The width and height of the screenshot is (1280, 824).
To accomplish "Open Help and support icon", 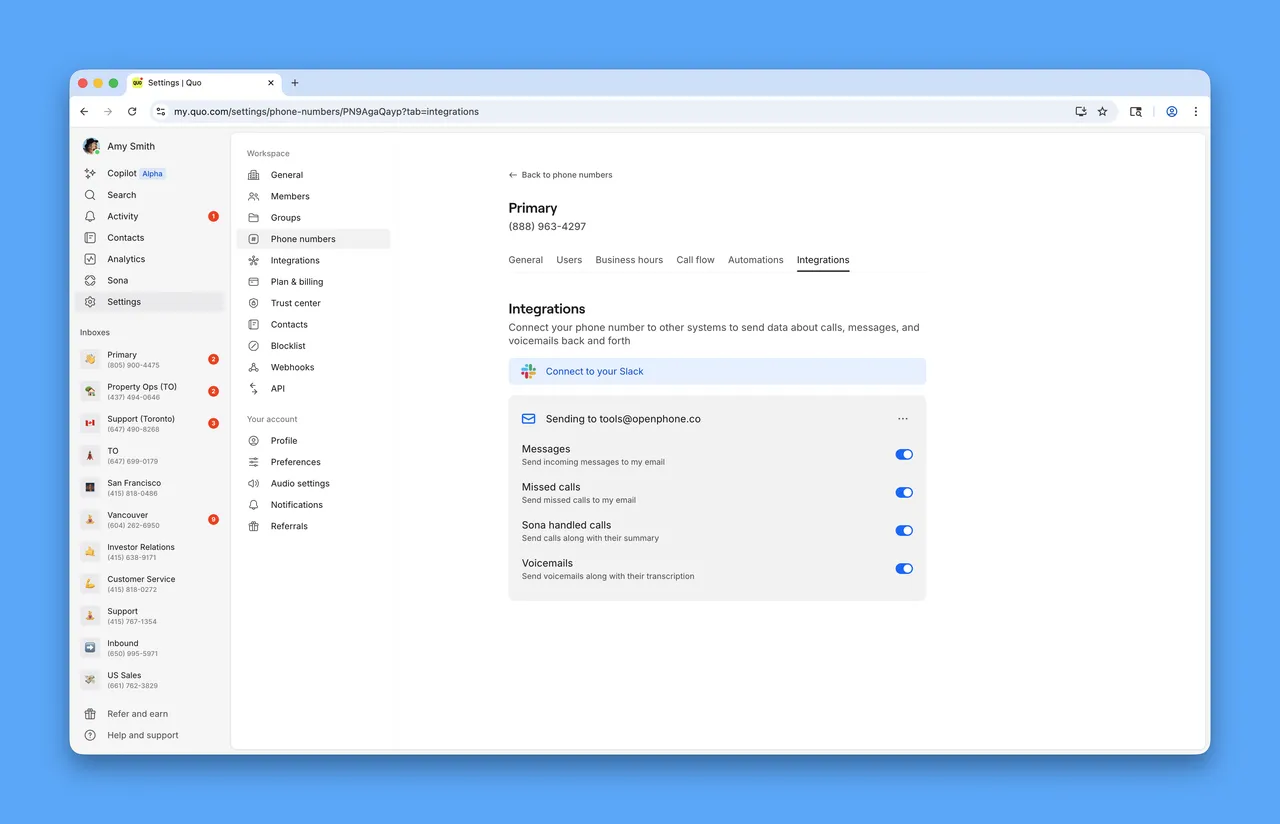I will tap(90, 735).
